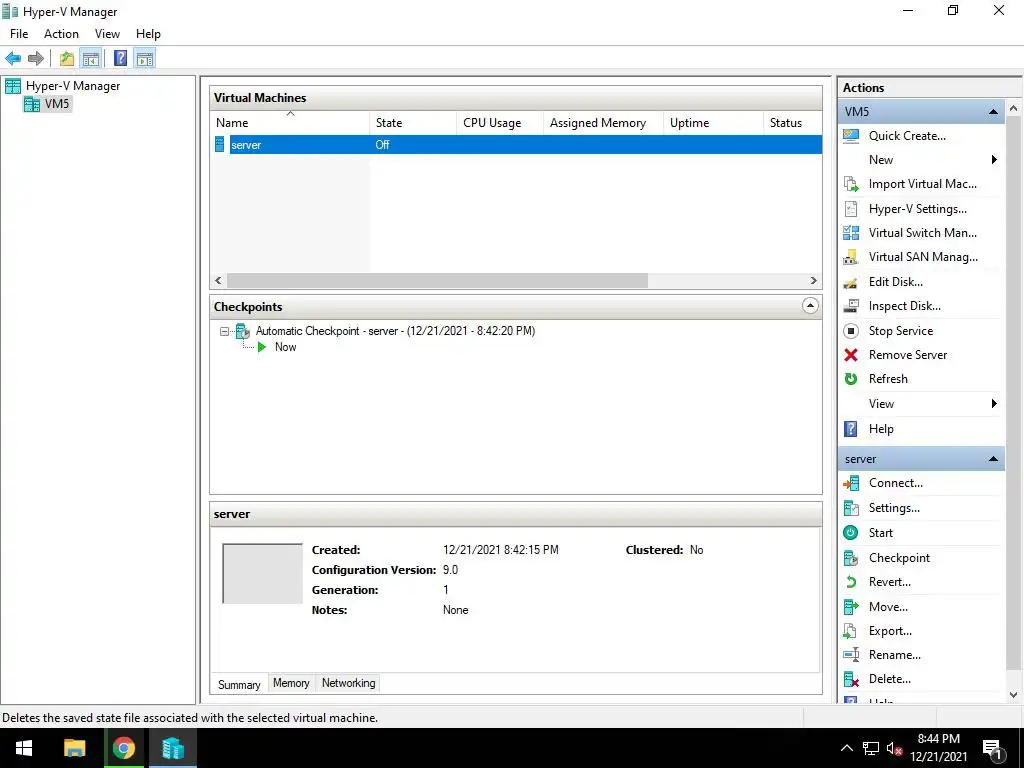Sort by the State column header
This screenshot has width=1024, height=768.
click(x=413, y=123)
